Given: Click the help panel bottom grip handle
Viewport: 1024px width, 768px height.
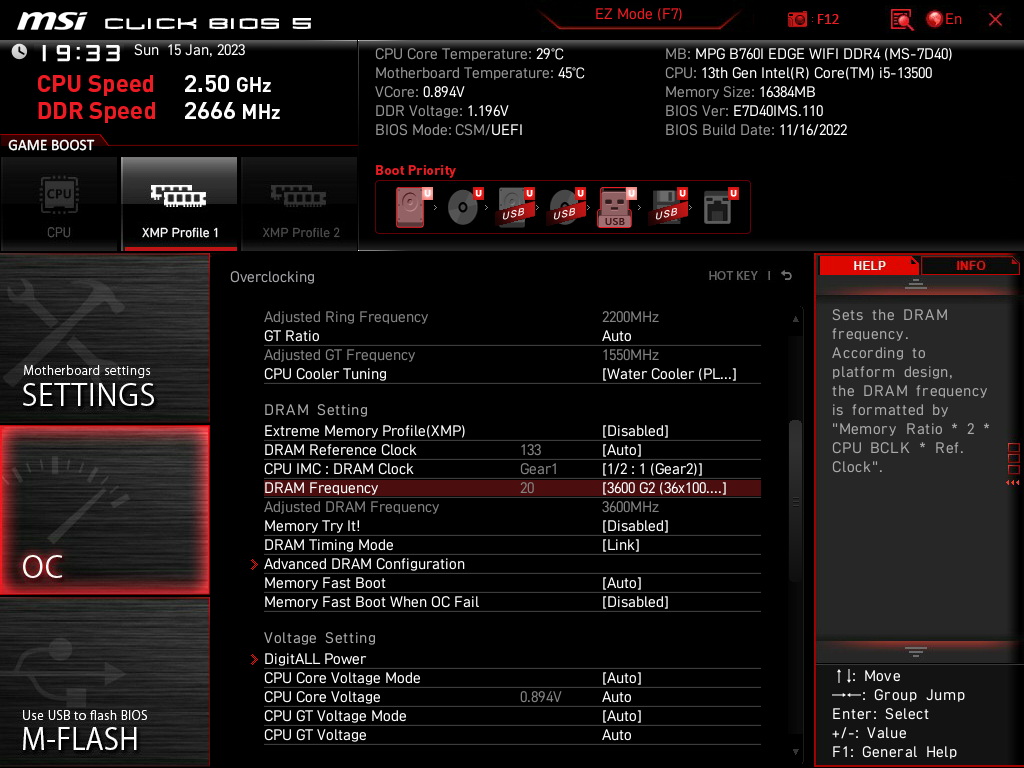Looking at the screenshot, I should pos(916,652).
